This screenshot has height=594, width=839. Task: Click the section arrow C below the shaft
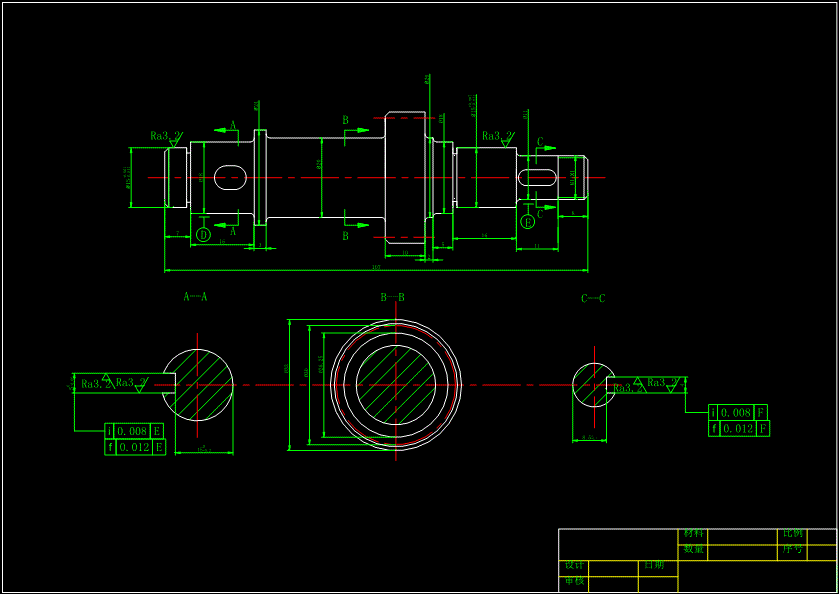[x=546, y=207]
